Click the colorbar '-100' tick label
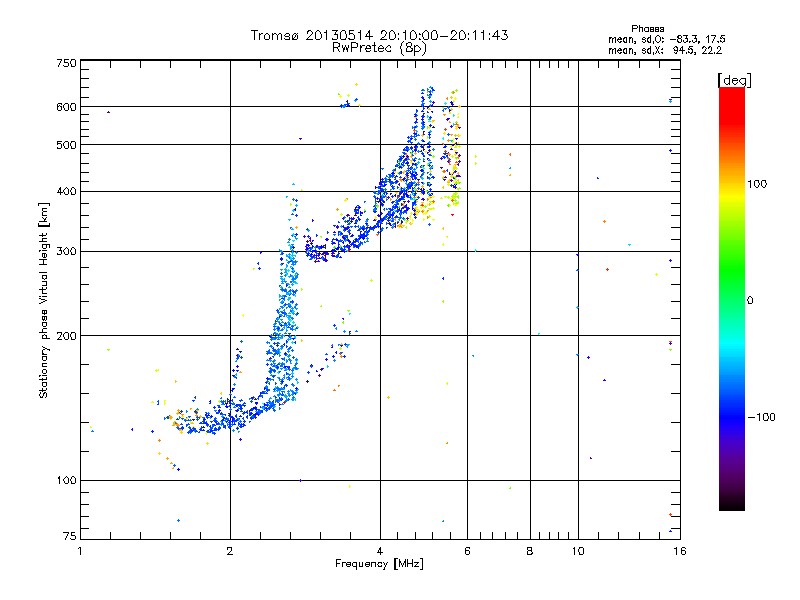The width and height of the screenshot is (800, 600). [x=761, y=417]
